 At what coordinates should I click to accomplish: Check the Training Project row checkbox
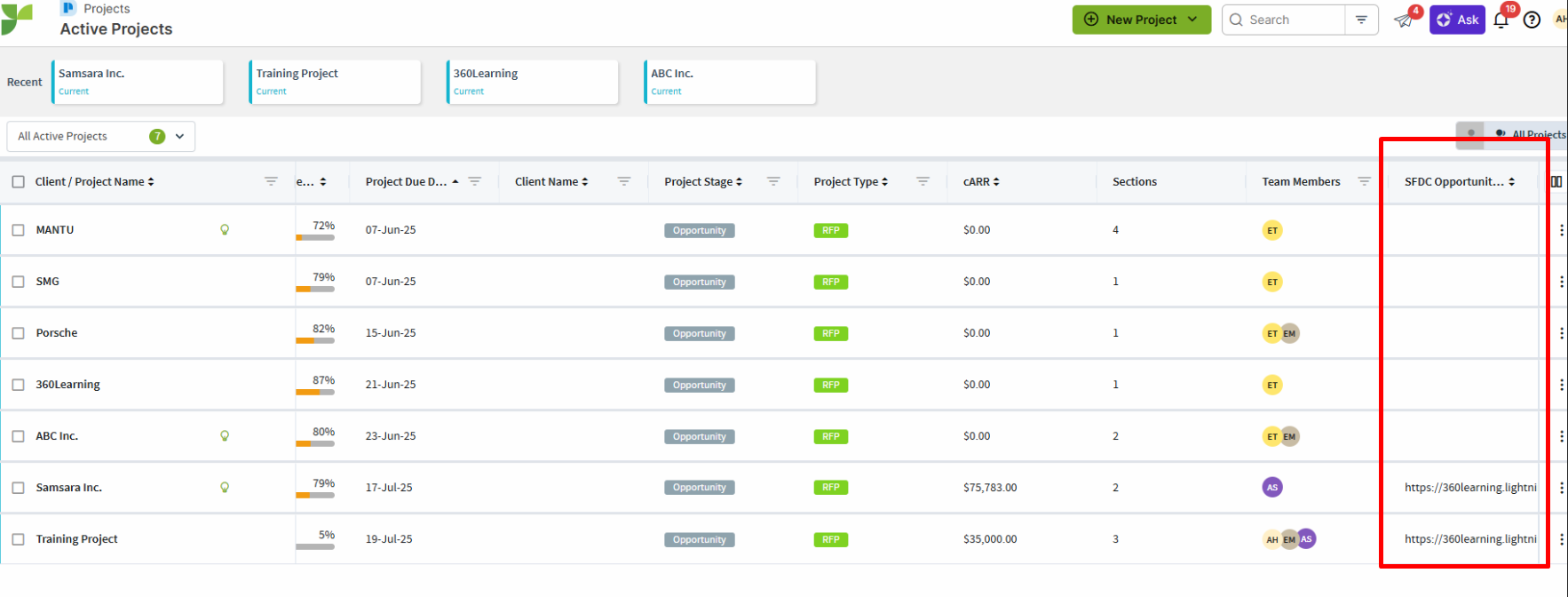click(18, 539)
